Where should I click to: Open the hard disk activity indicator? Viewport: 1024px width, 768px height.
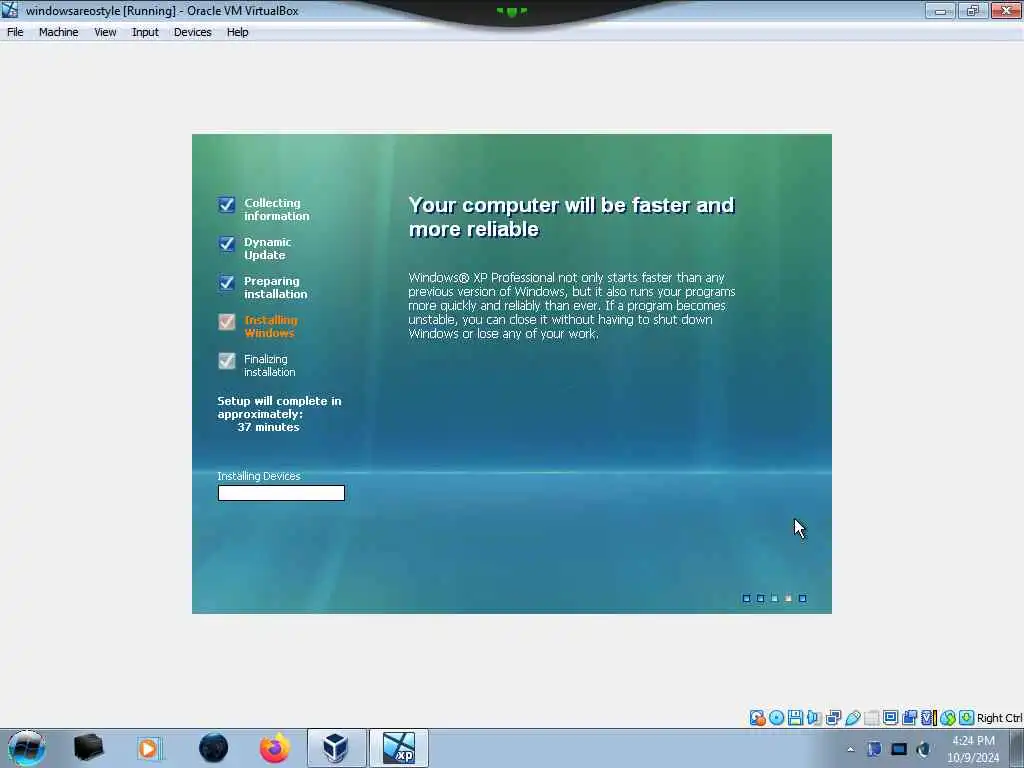coord(757,718)
